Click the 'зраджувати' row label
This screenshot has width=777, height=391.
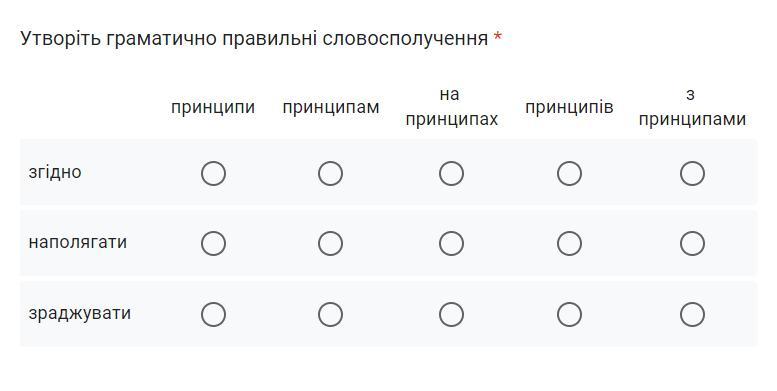click(x=79, y=313)
